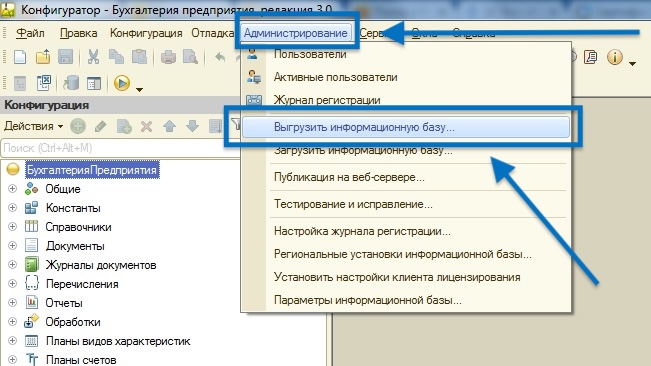
Task: Click the Close configuration icon with X
Action: coord(44,83)
